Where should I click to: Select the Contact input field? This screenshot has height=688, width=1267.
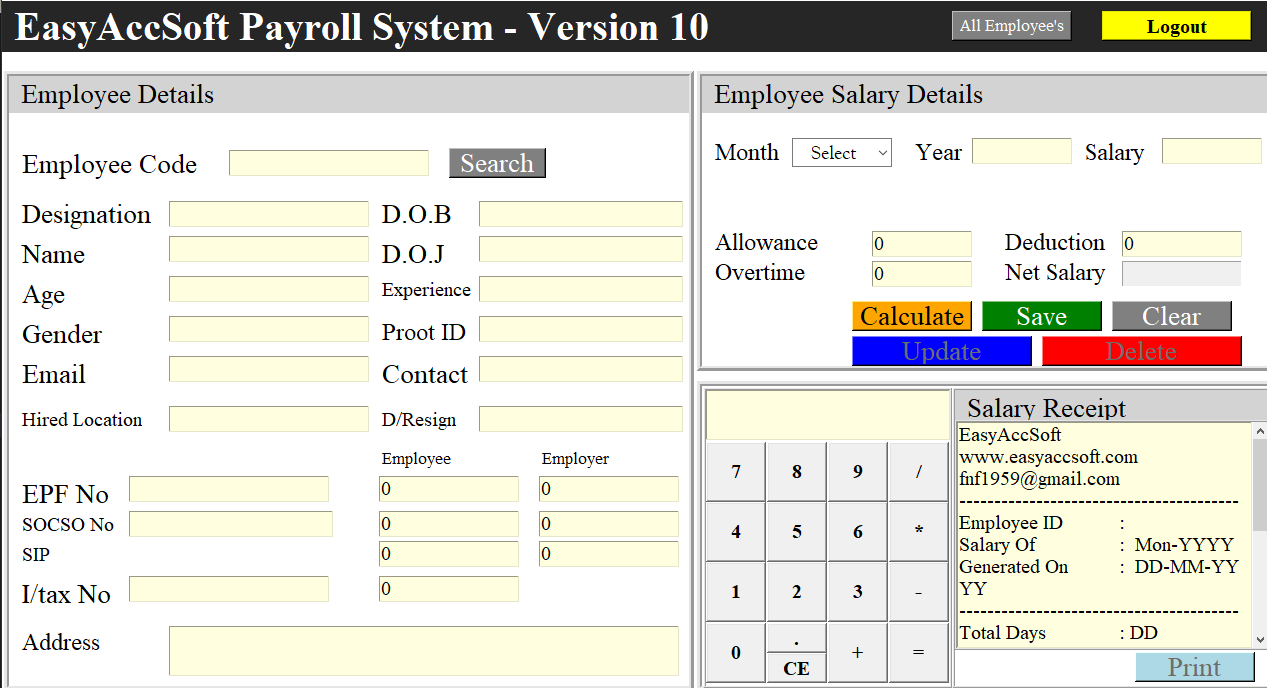tap(581, 369)
